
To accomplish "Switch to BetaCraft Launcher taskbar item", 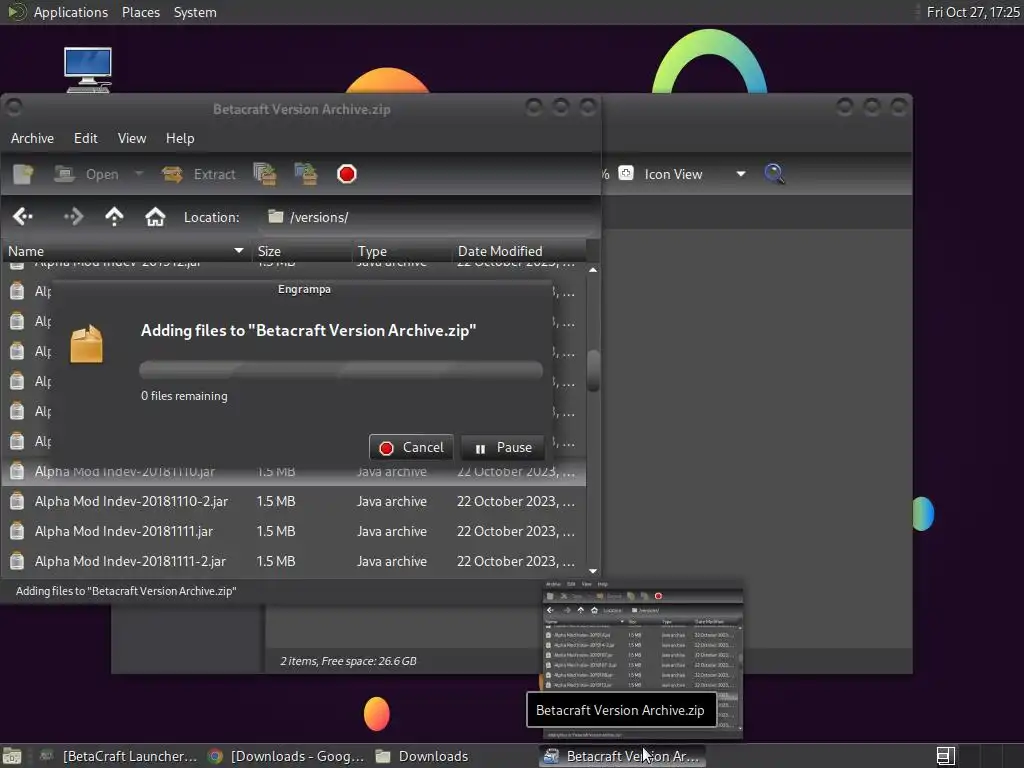I will click(x=119, y=756).
